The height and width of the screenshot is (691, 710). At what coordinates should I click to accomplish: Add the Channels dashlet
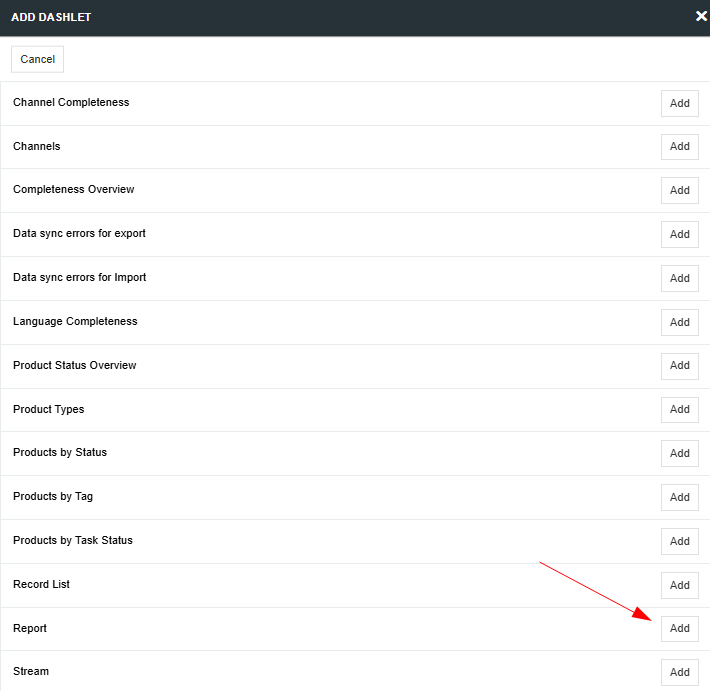pyautogui.click(x=680, y=147)
